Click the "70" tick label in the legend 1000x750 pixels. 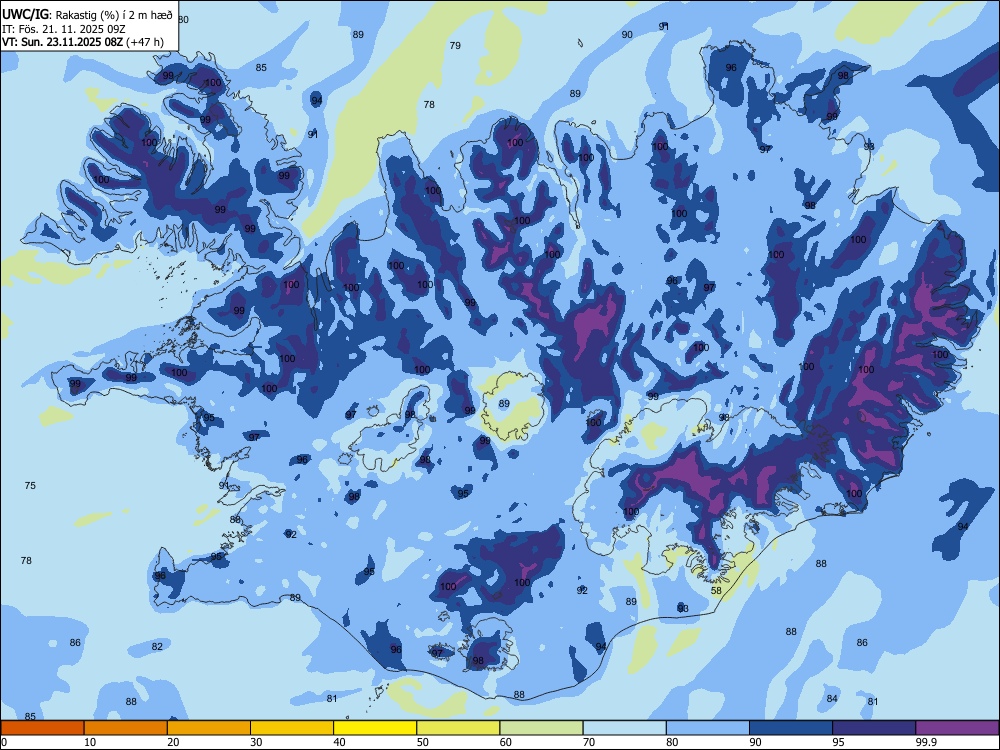coord(589,742)
